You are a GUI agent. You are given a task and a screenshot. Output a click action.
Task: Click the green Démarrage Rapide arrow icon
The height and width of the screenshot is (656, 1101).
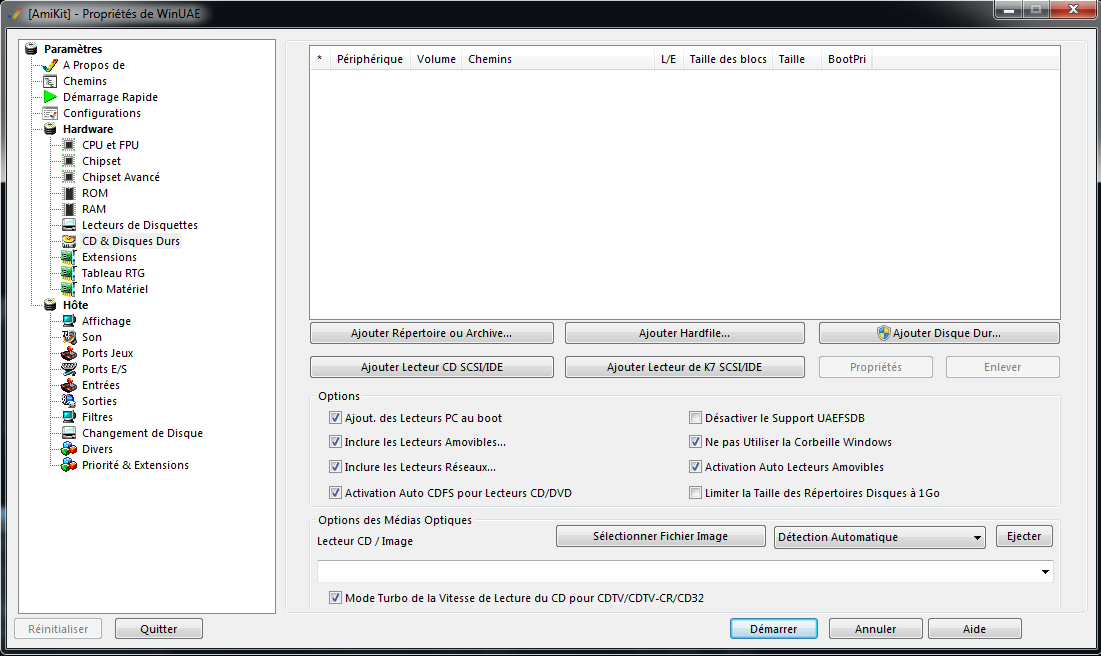(x=50, y=97)
